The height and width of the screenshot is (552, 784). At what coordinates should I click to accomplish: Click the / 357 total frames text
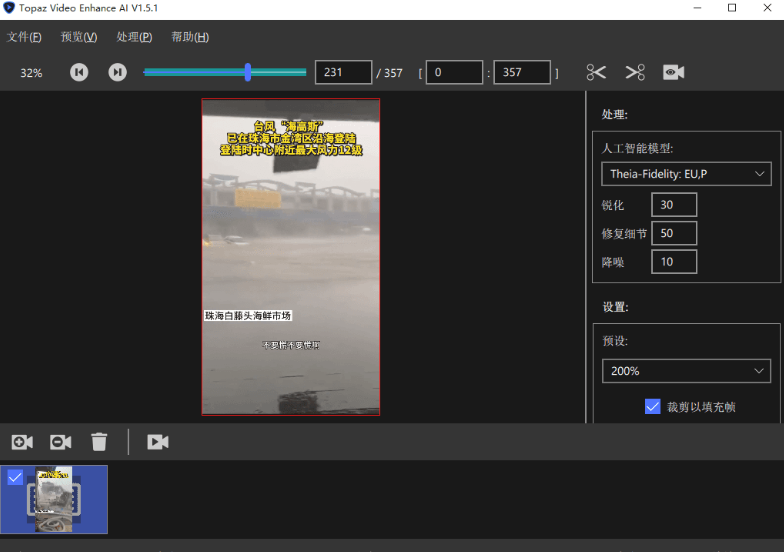point(390,73)
